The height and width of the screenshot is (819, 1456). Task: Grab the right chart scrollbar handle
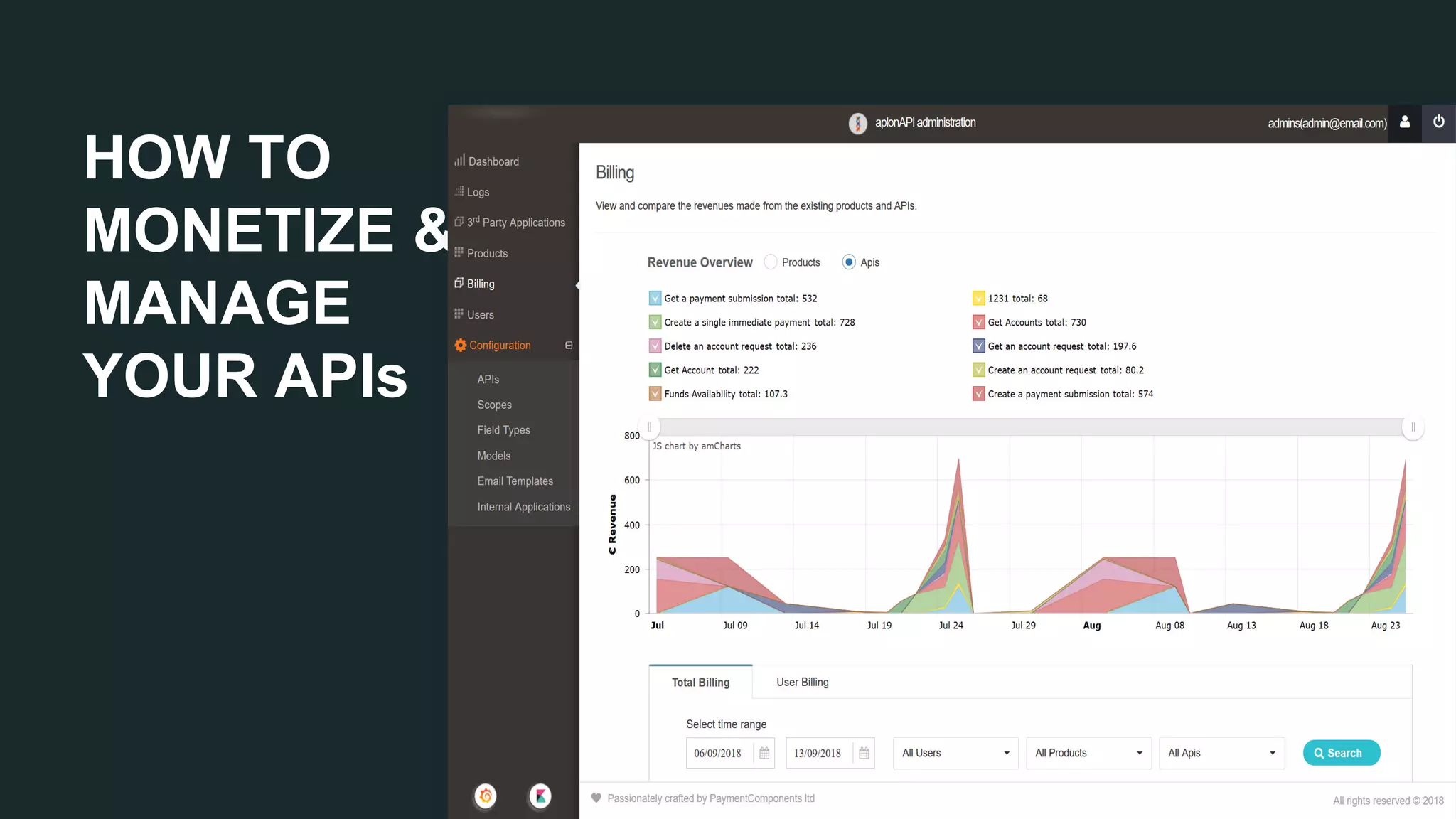tap(1413, 427)
